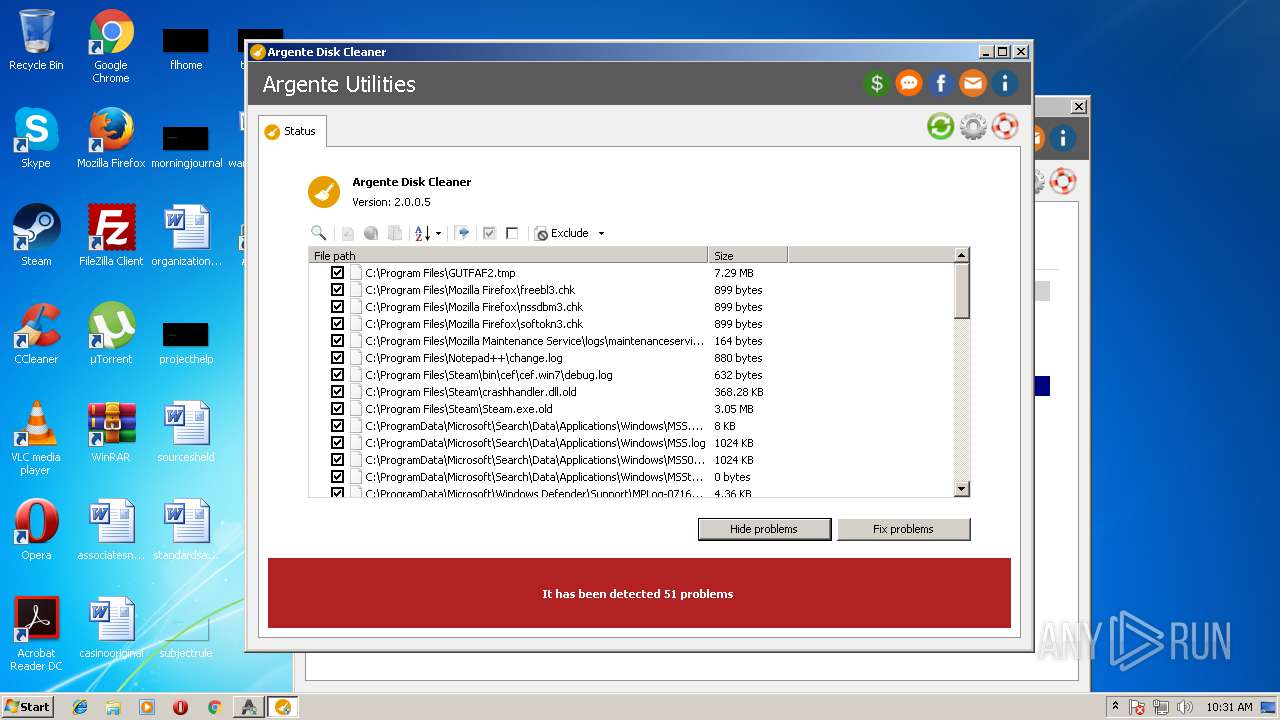
Task: Uncheck the GUTFAF2.tmp file checkbox
Action: 337,273
